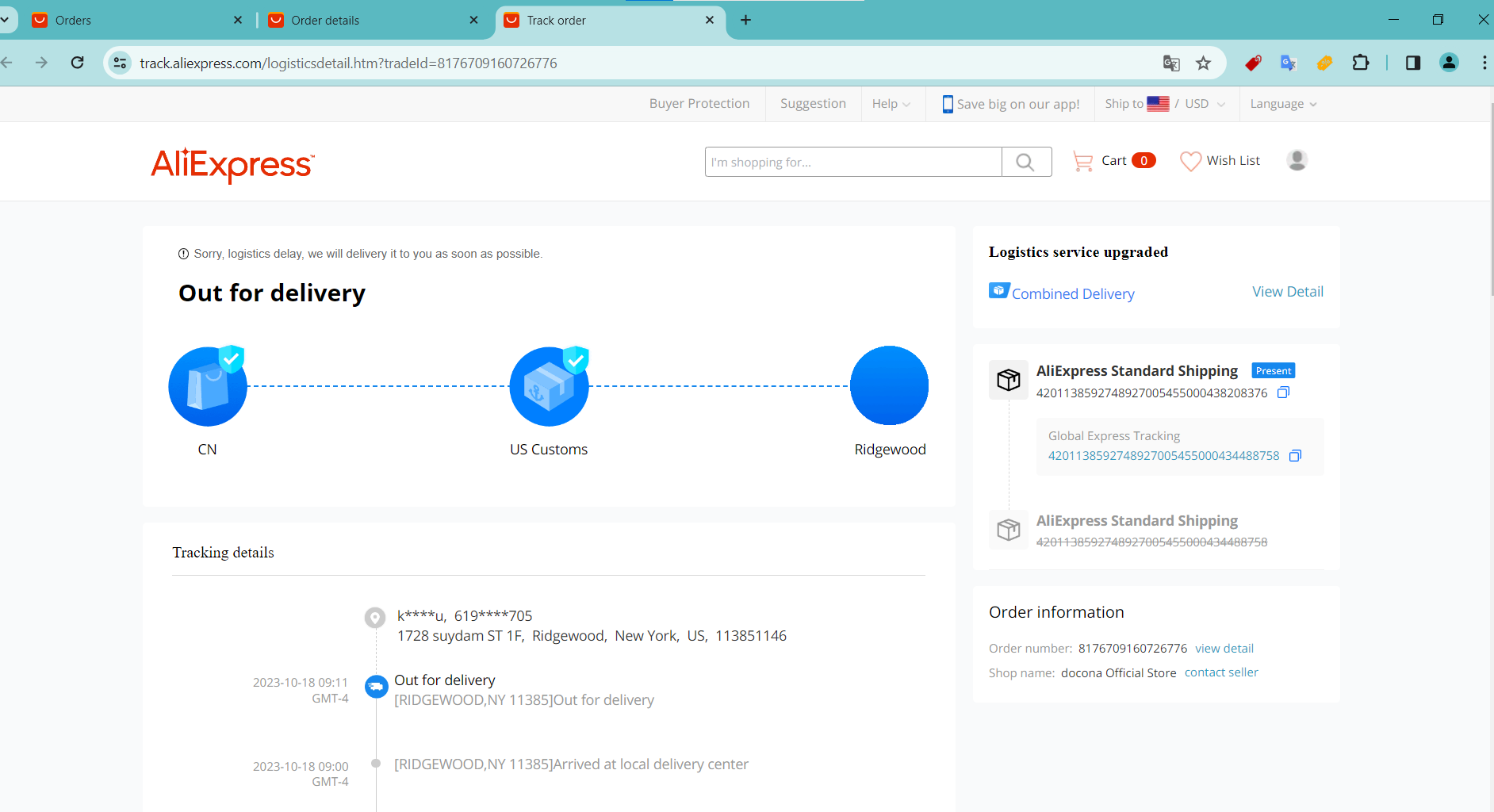Click the Combined Delivery box icon

coord(999,291)
